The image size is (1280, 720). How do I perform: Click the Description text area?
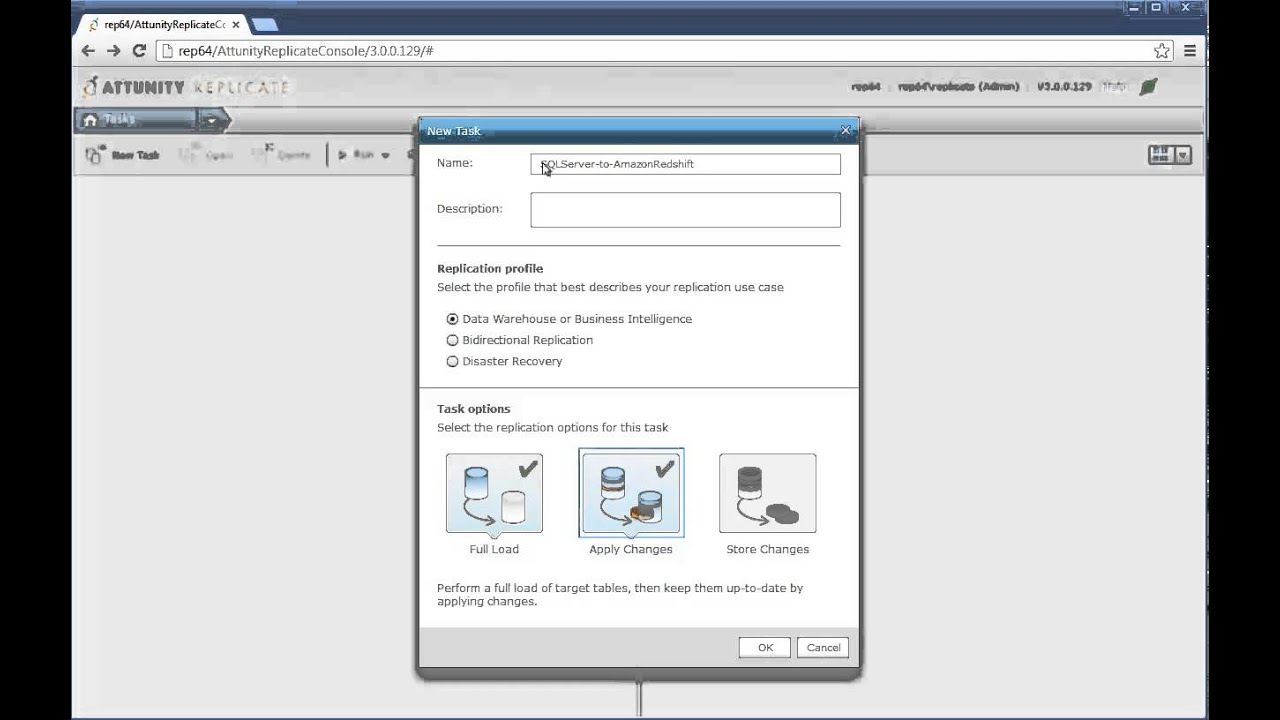(x=685, y=210)
